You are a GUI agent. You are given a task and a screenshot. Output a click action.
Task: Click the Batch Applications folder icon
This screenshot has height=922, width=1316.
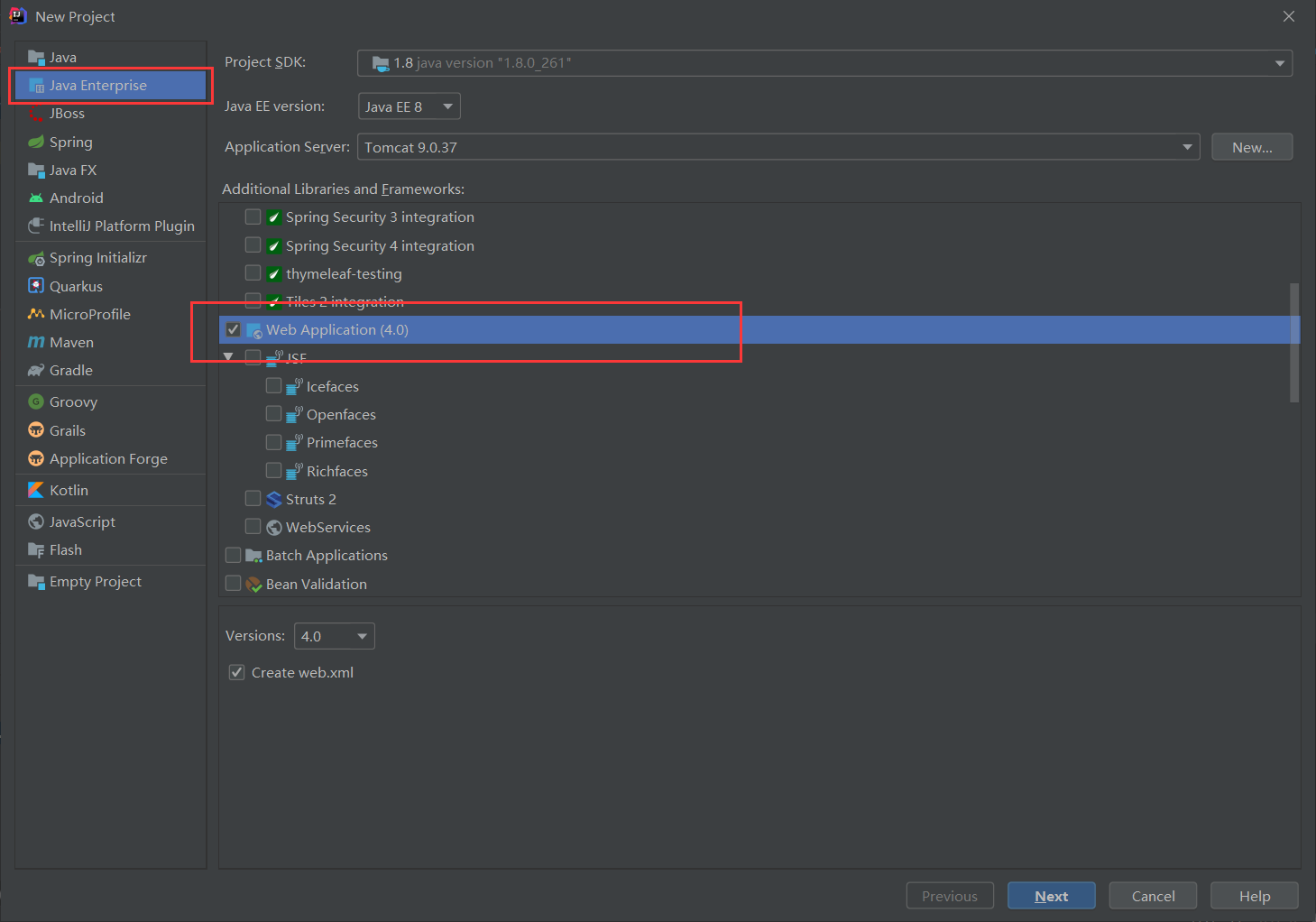[253, 555]
